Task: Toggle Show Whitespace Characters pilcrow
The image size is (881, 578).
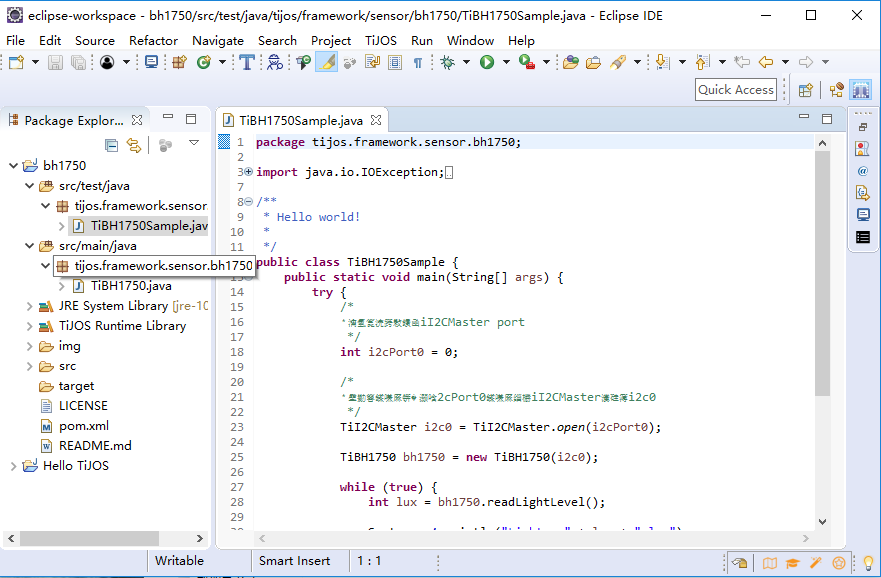Action: tap(417, 62)
